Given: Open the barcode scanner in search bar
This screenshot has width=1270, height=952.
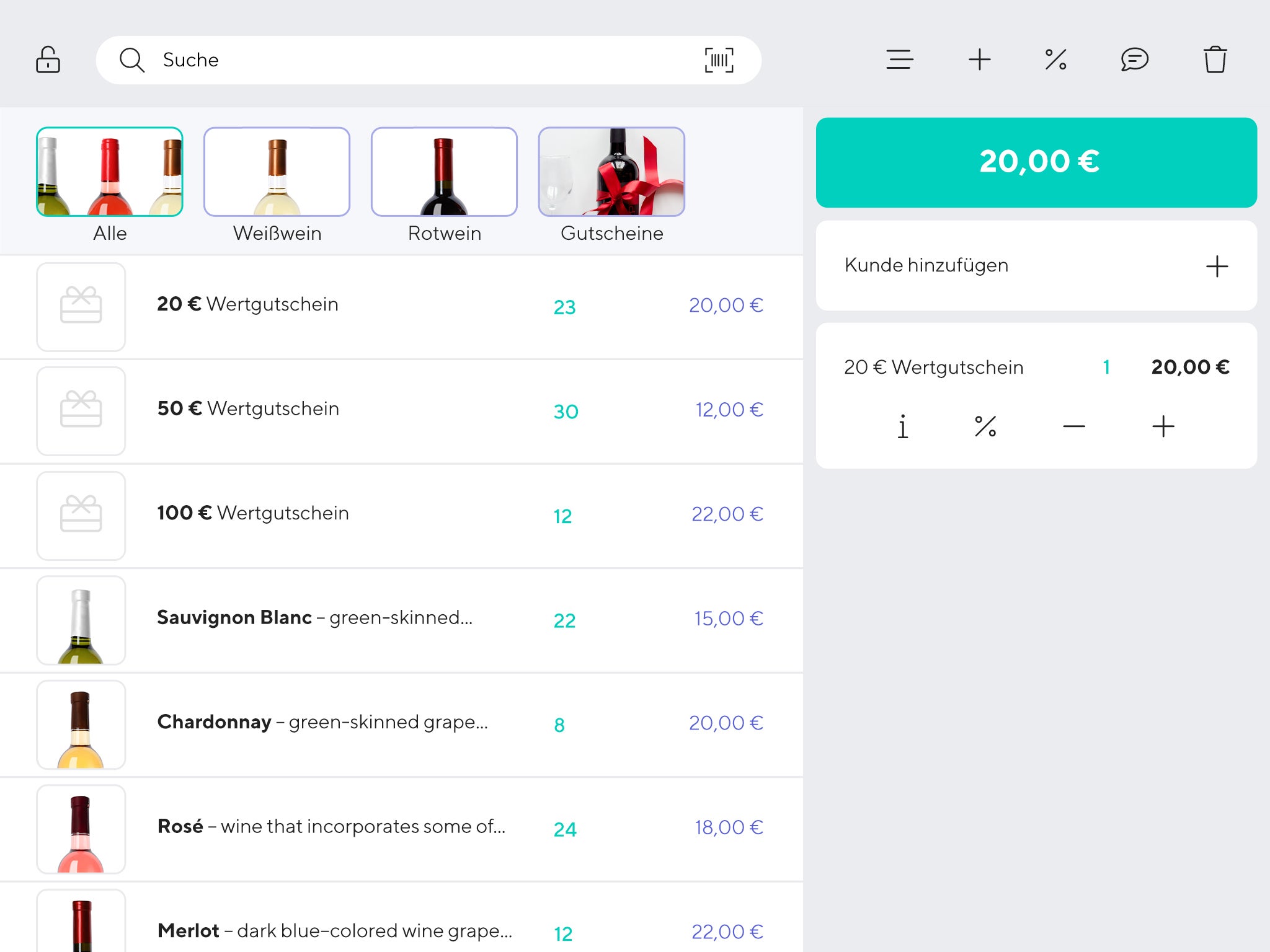Looking at the screenshot, I should click(719, 60).
